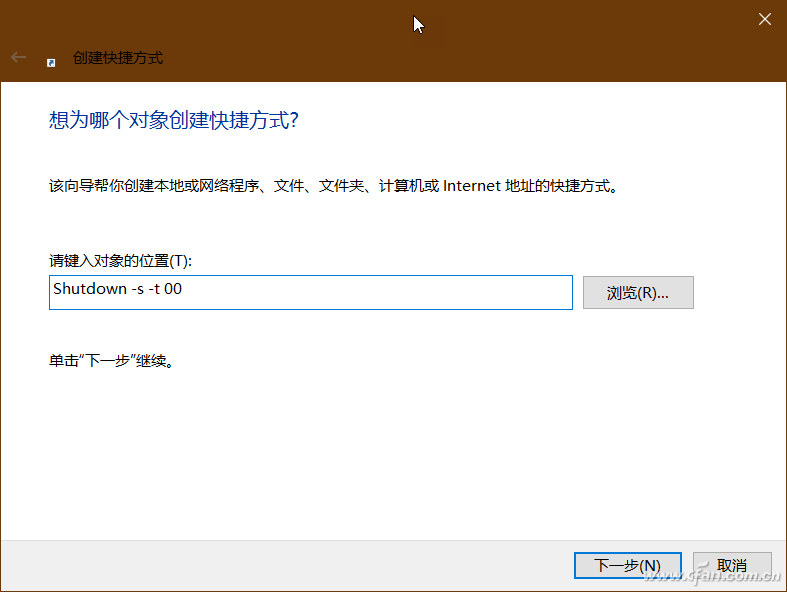Click the text 单击"下一步"继续。
787x592 pixels.
[111, 361]
